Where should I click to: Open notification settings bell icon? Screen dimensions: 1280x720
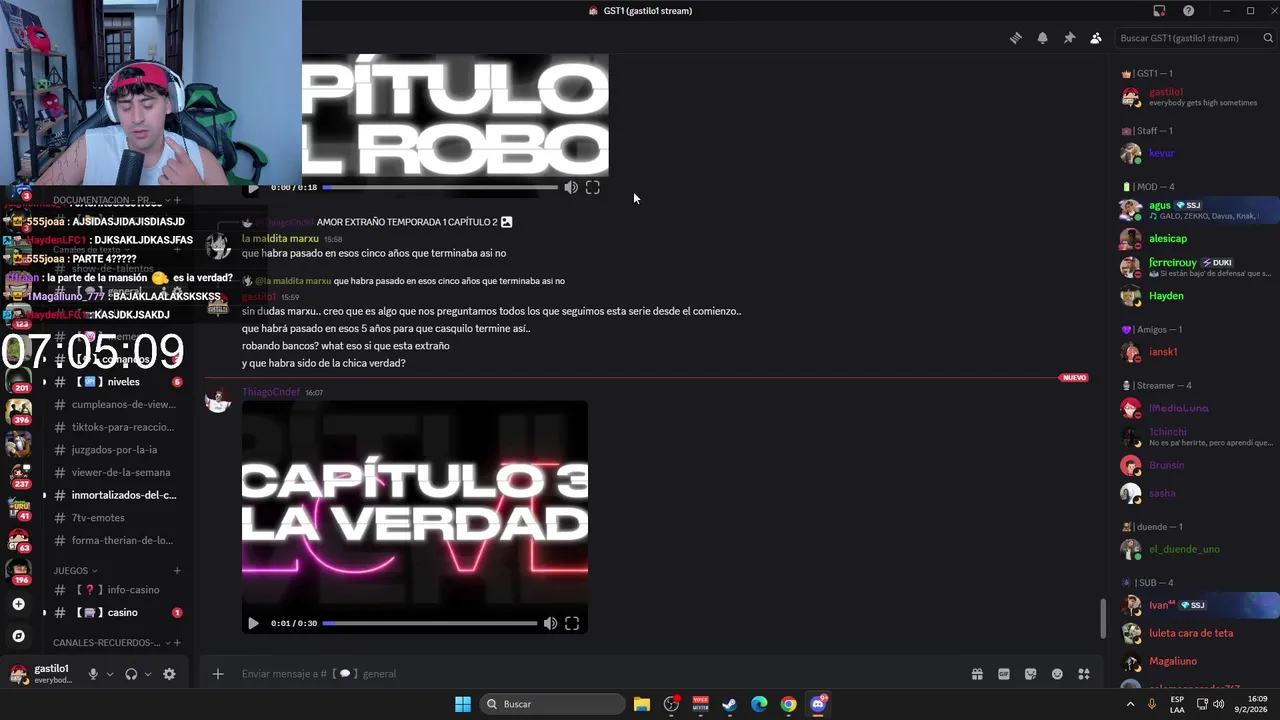coord(1042,38)
